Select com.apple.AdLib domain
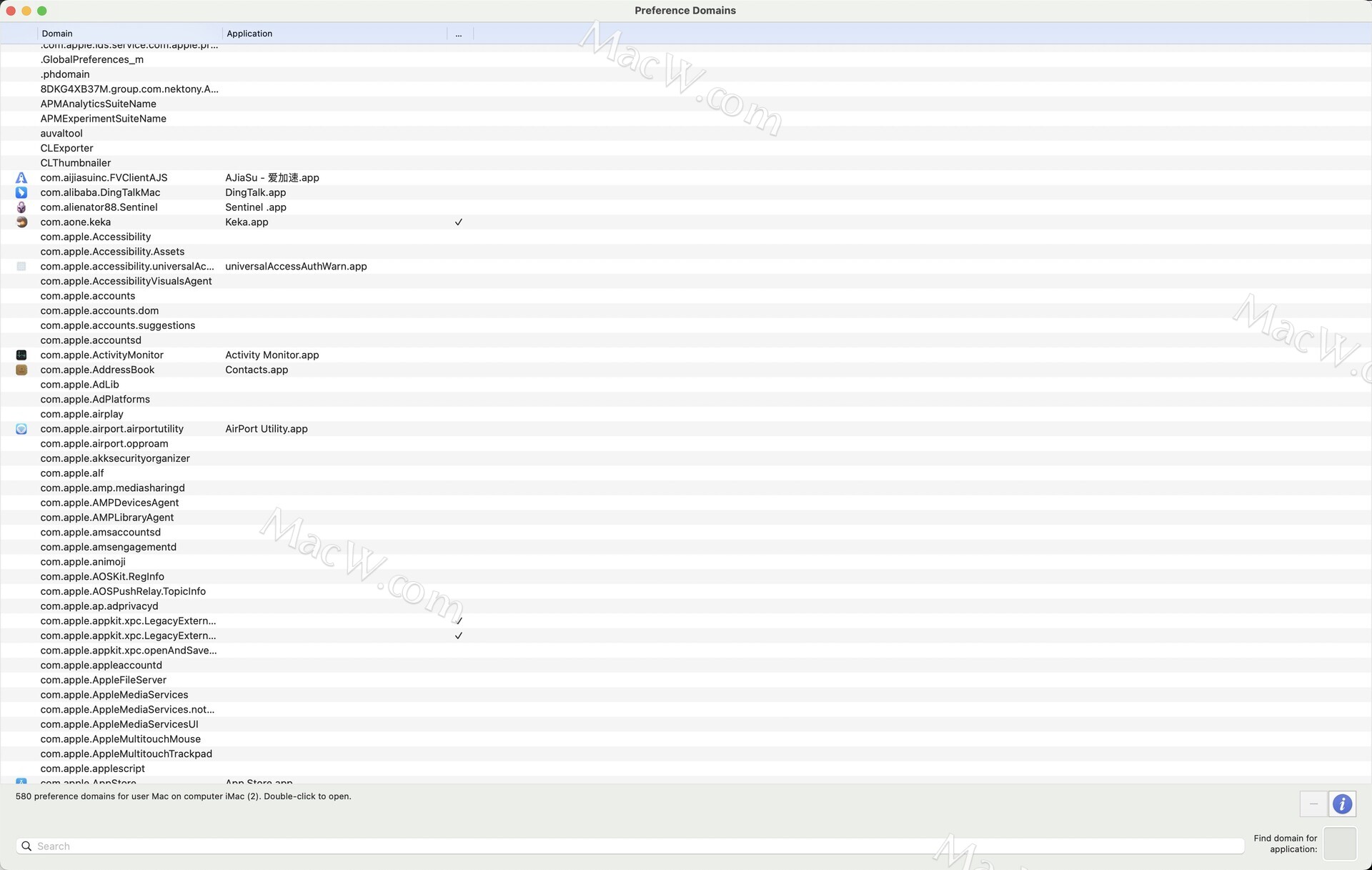Viewport: 1372px width, 870px height. pyautogui.click(x=79, y=385)
